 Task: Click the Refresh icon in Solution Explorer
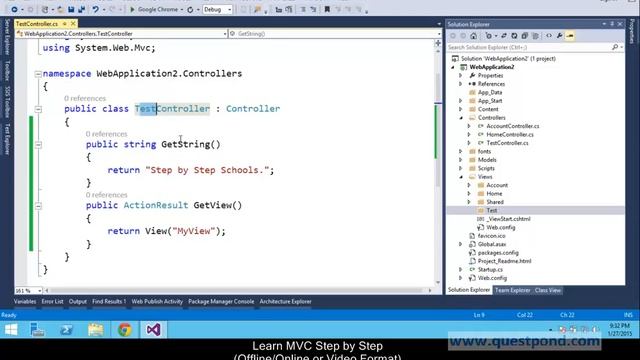pos(514,36)
